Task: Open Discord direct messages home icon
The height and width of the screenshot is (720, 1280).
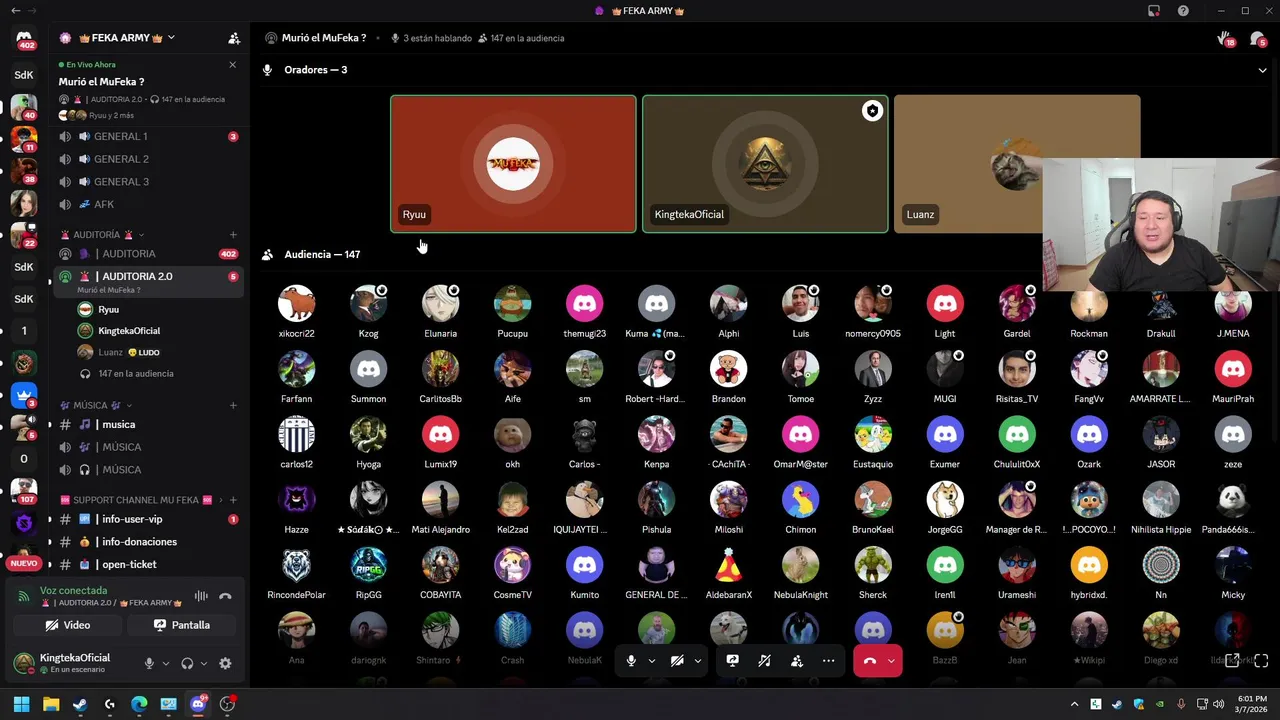Action: 24,38
